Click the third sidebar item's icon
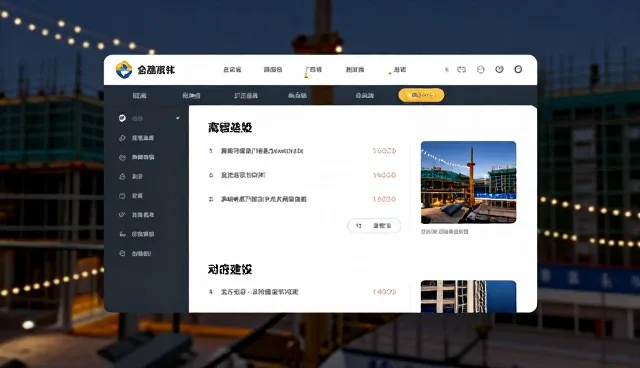 click(122, 157)
